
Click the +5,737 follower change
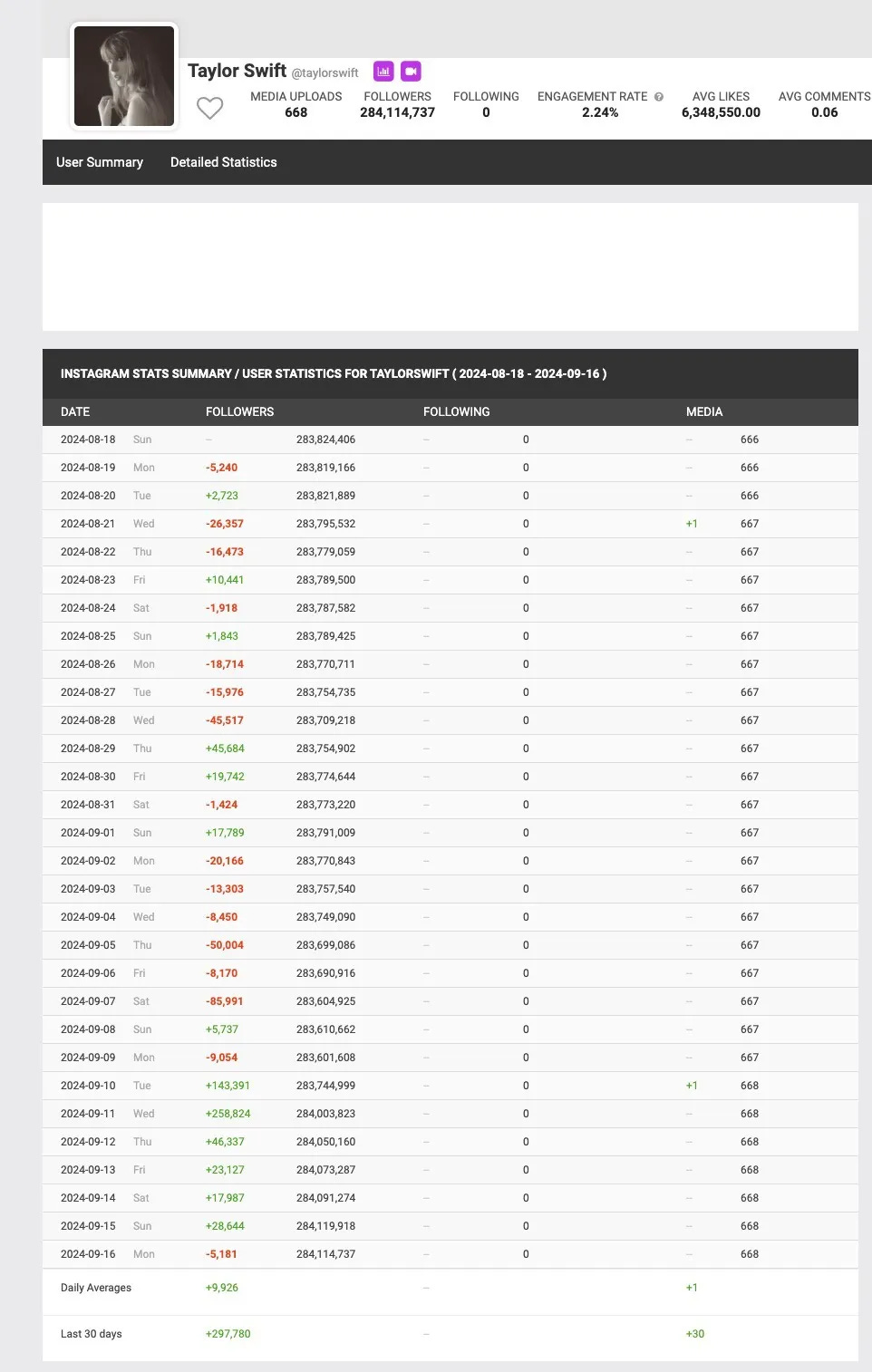[222, 1029]
